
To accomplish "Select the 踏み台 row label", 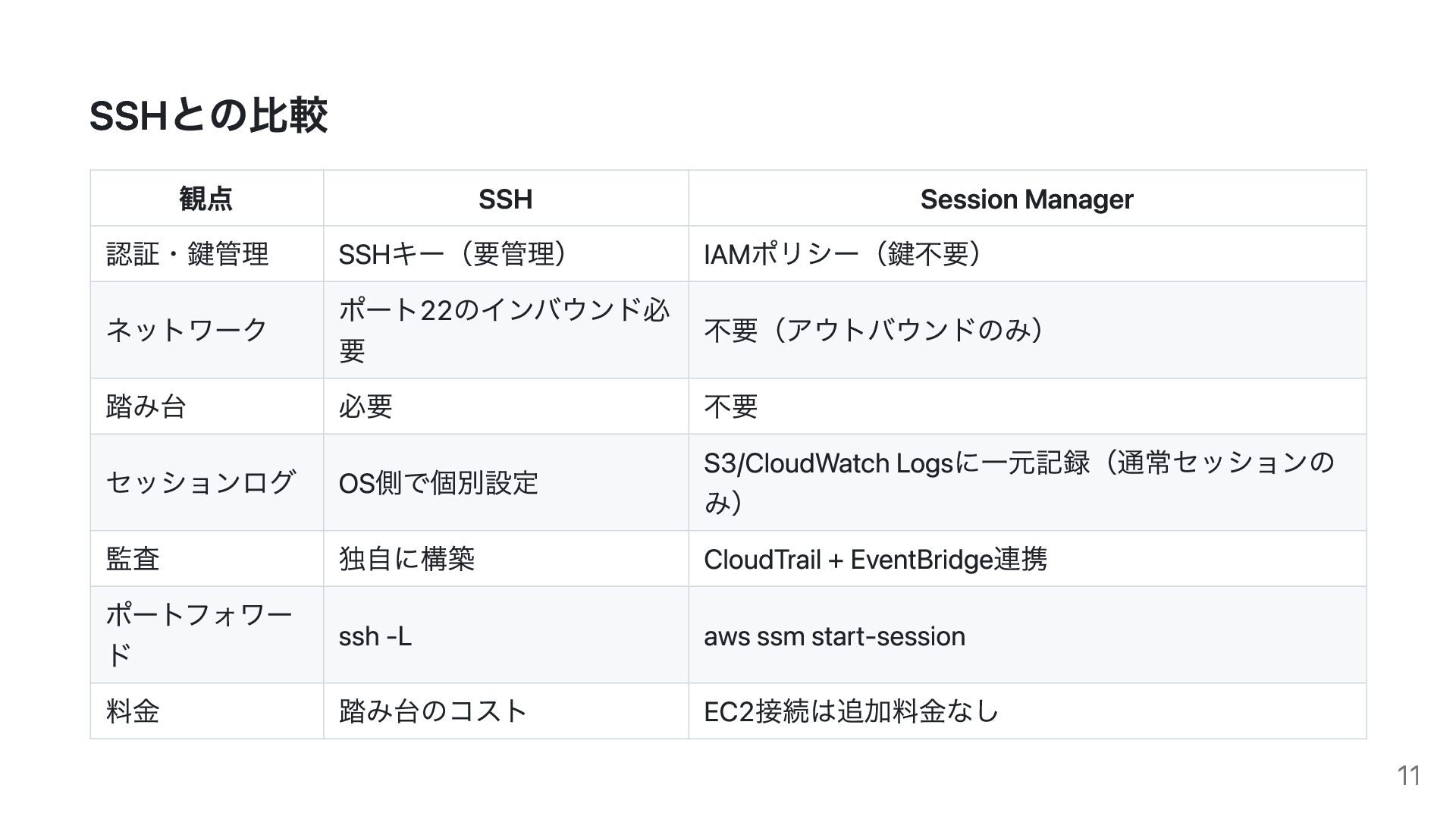I will point(146,406).
